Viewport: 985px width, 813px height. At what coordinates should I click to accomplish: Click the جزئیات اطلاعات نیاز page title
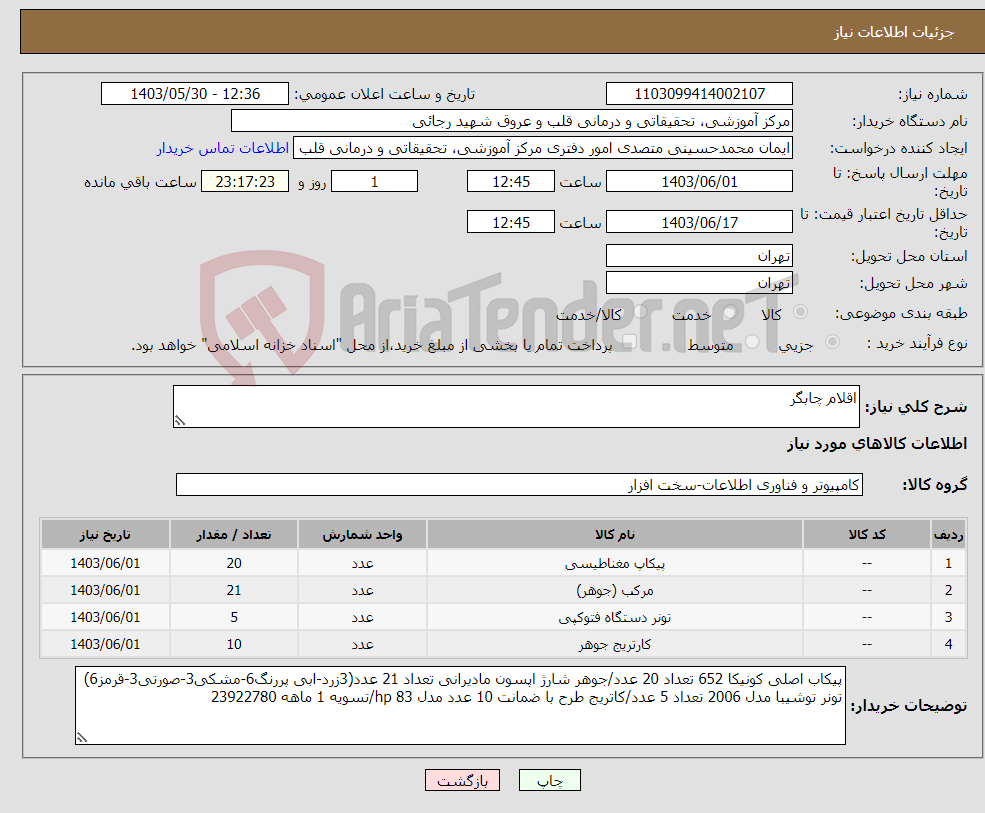click(894, 31)
